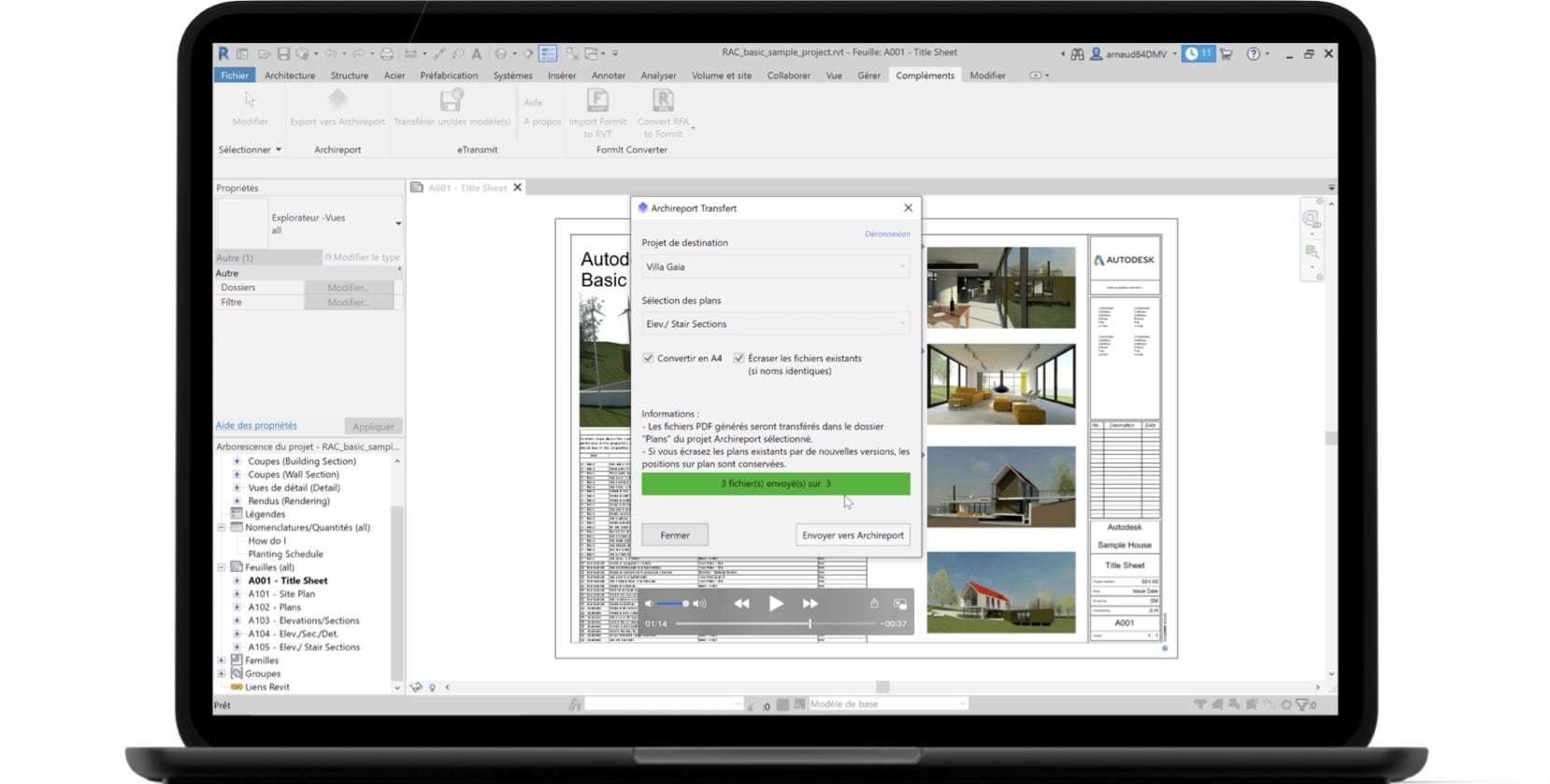Image resolution: width=1550 pixels, height=784 pixels.
Task: Click the volume slider in video controls
Action: pyautogui.click(x=674, y=604)
